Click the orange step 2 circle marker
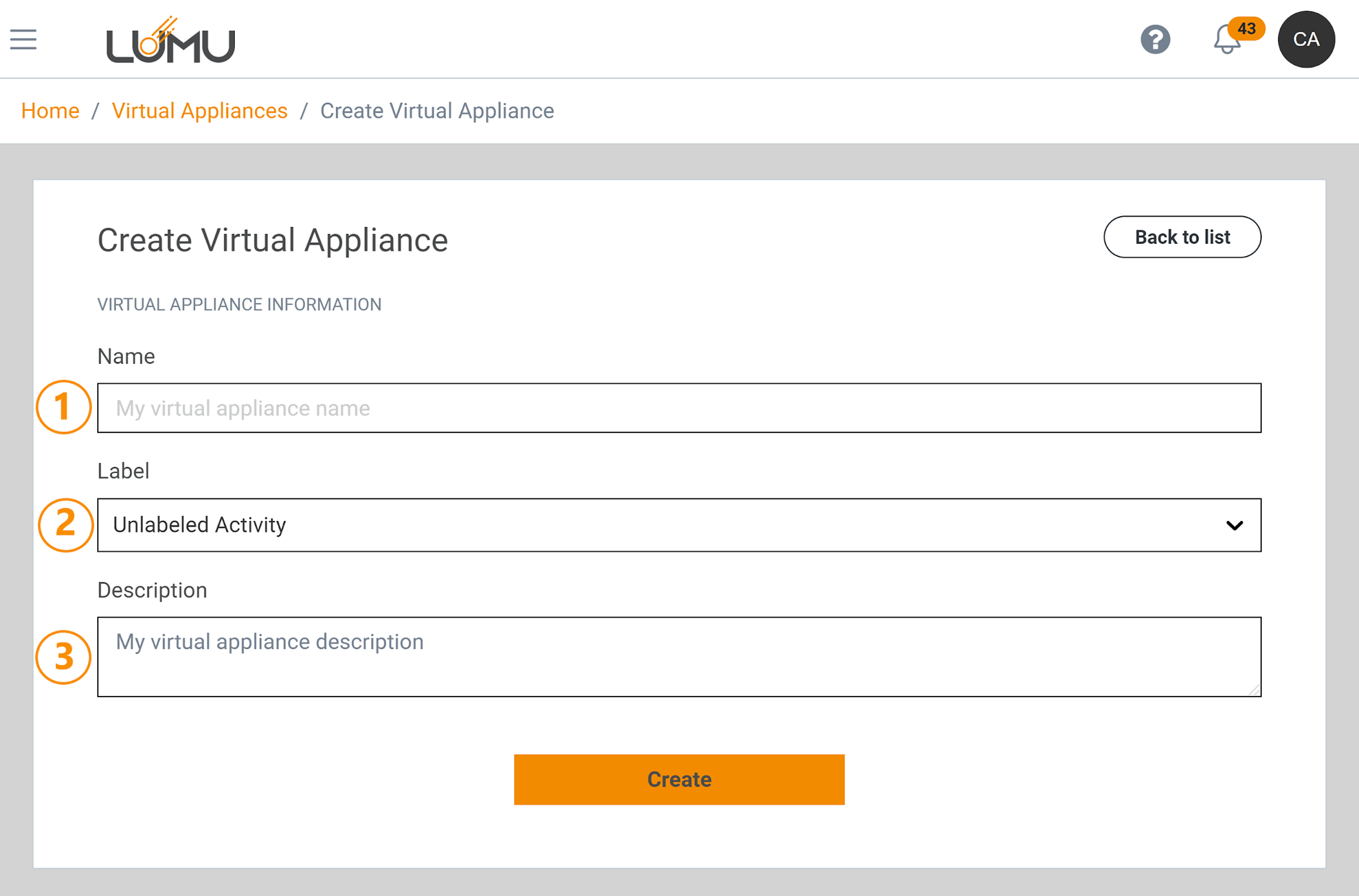 click(x=65, y=525)
